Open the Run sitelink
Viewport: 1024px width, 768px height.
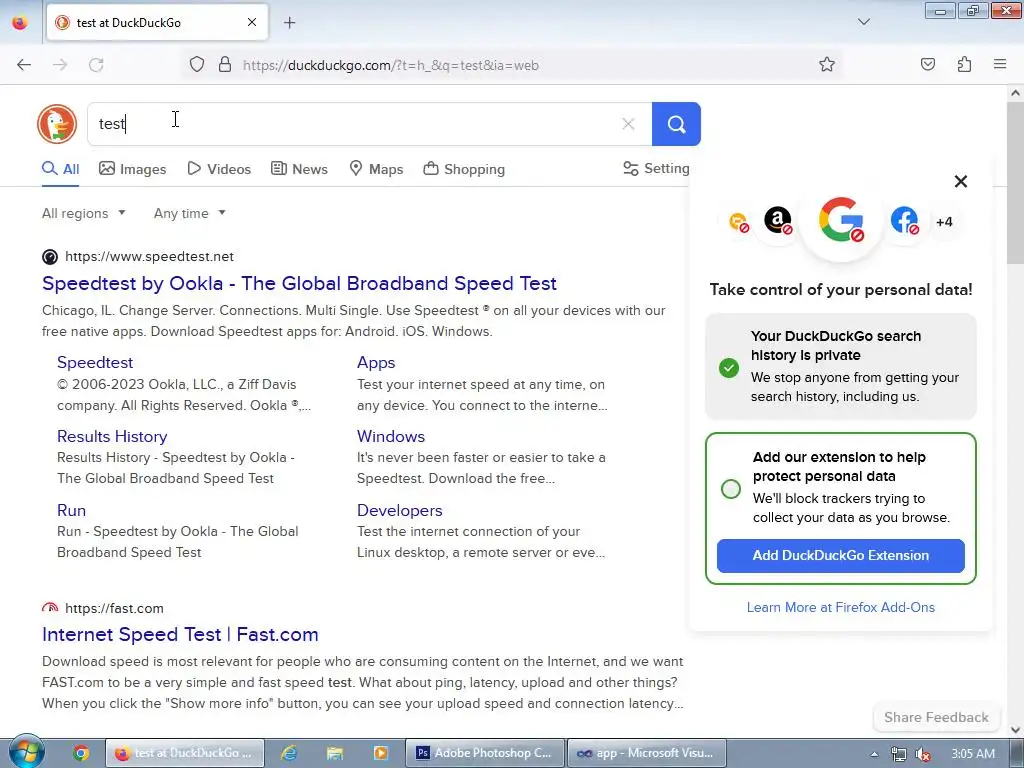click(x=71, y=510)
